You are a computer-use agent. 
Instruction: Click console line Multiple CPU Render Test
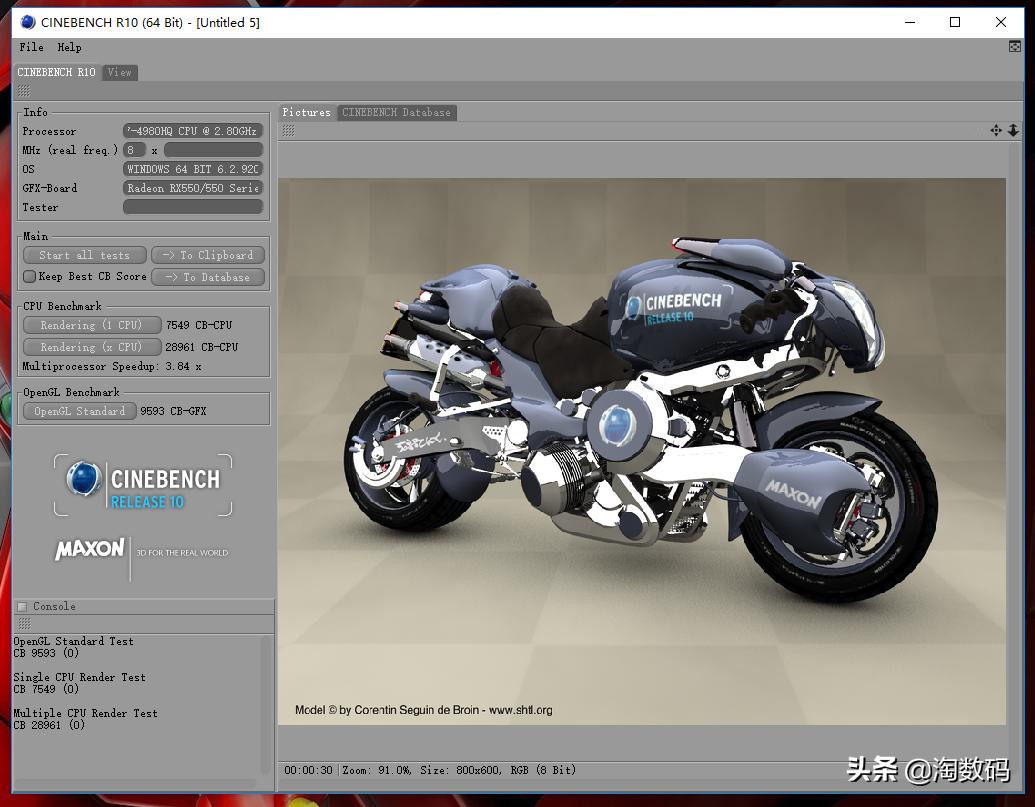[85, 713]
